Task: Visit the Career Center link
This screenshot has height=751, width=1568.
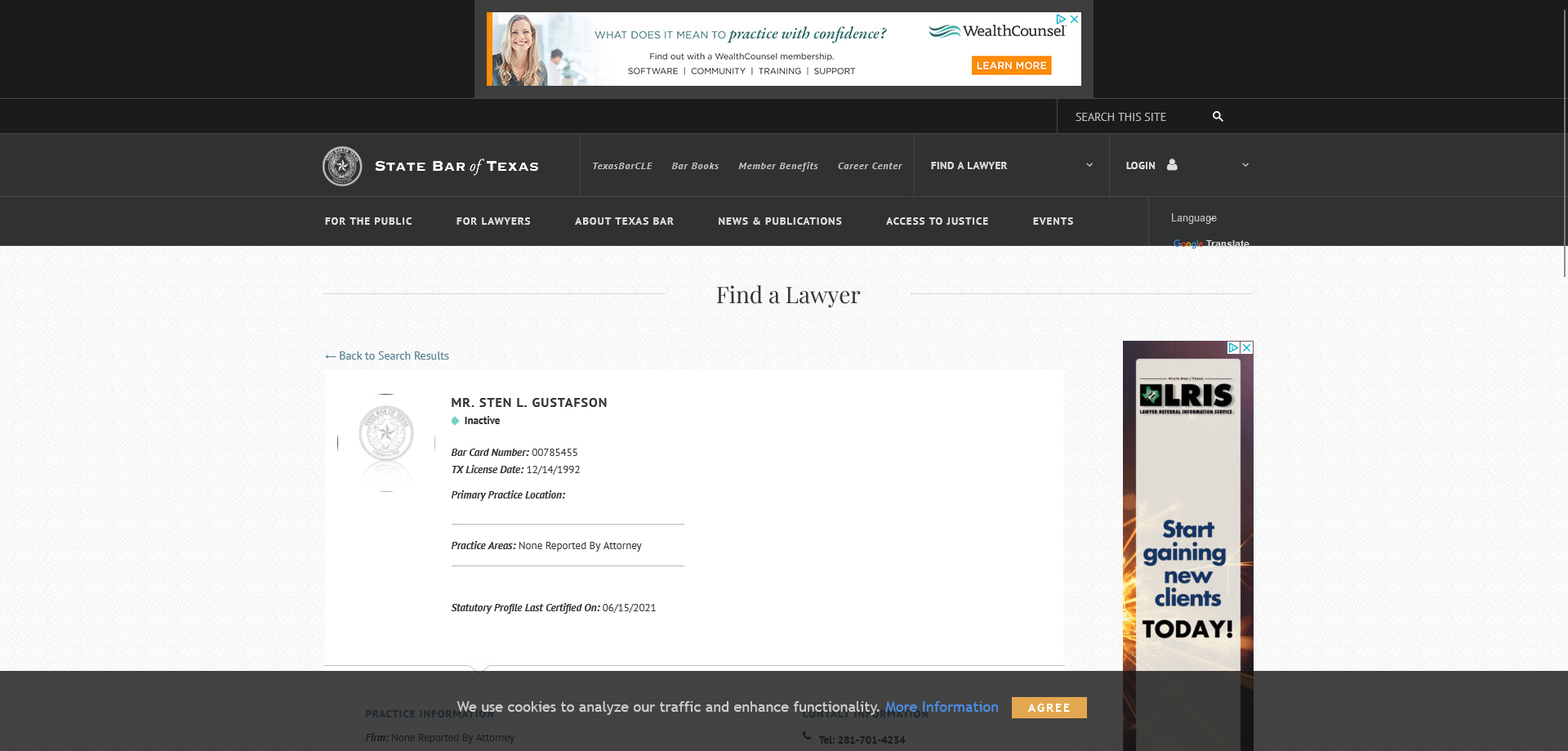Action: coord(870,166)
